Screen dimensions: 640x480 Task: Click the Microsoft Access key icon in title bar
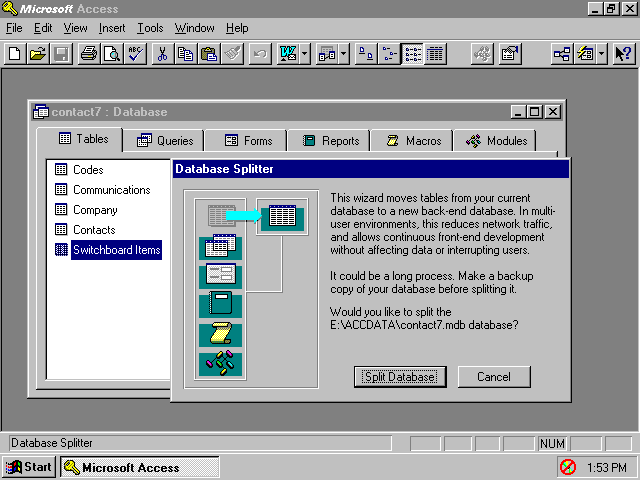[9, 8]
